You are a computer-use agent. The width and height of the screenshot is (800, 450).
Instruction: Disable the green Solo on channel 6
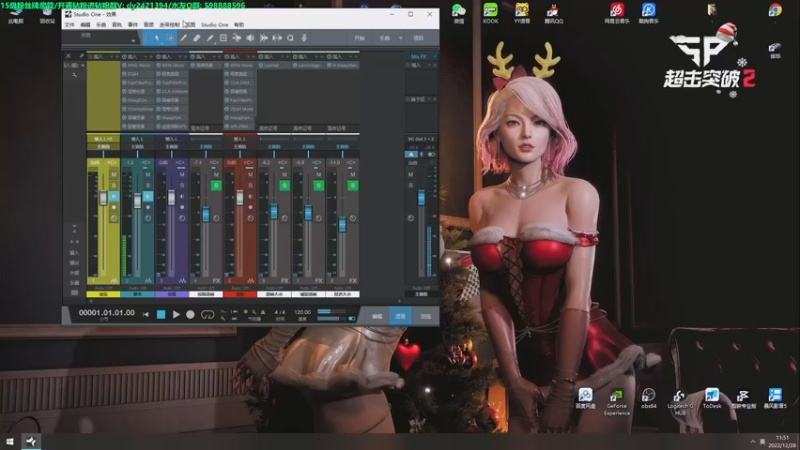(x=285, y=185)
